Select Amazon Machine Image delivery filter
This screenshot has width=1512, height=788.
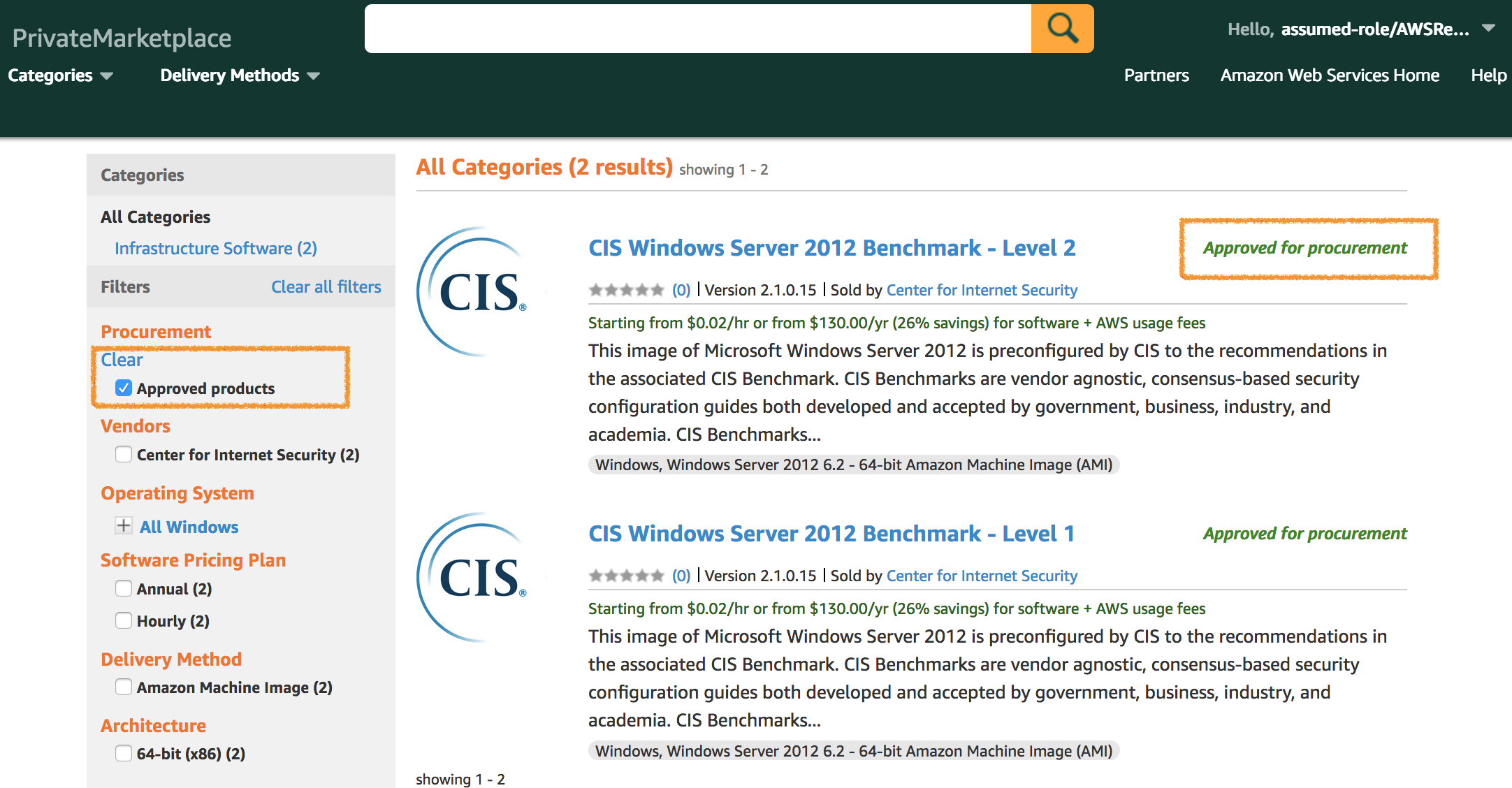pyautogui.click(x=124, y=687)
